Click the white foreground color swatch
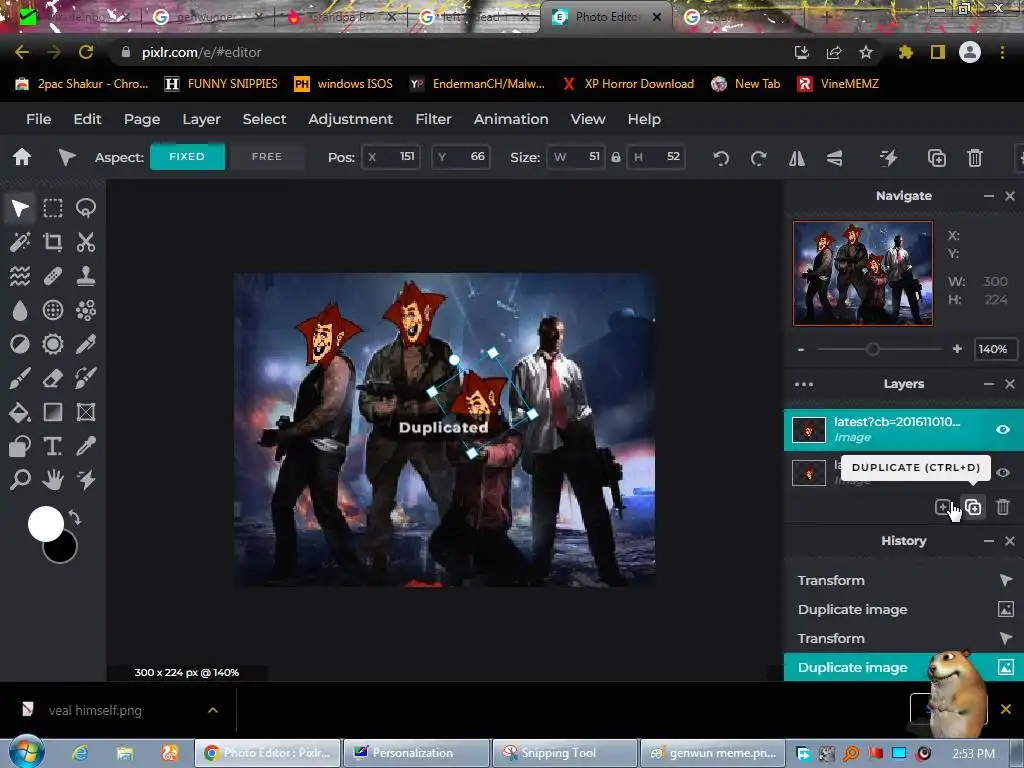 tap(45, 524)
